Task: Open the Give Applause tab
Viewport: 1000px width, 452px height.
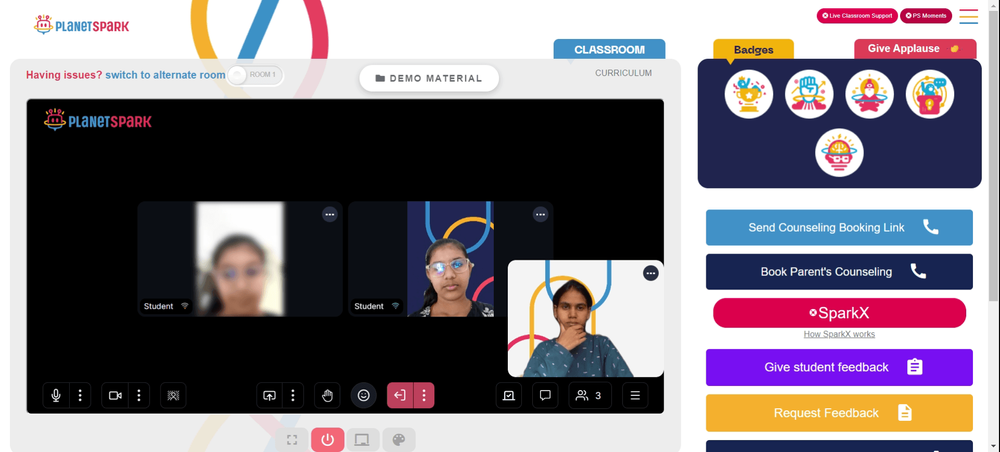Action: [x=915, y=48]
